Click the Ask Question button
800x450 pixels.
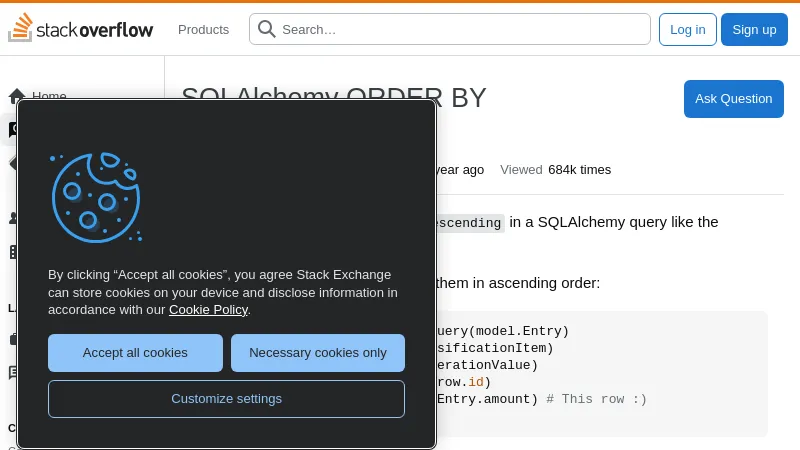(x=733, y=98)
